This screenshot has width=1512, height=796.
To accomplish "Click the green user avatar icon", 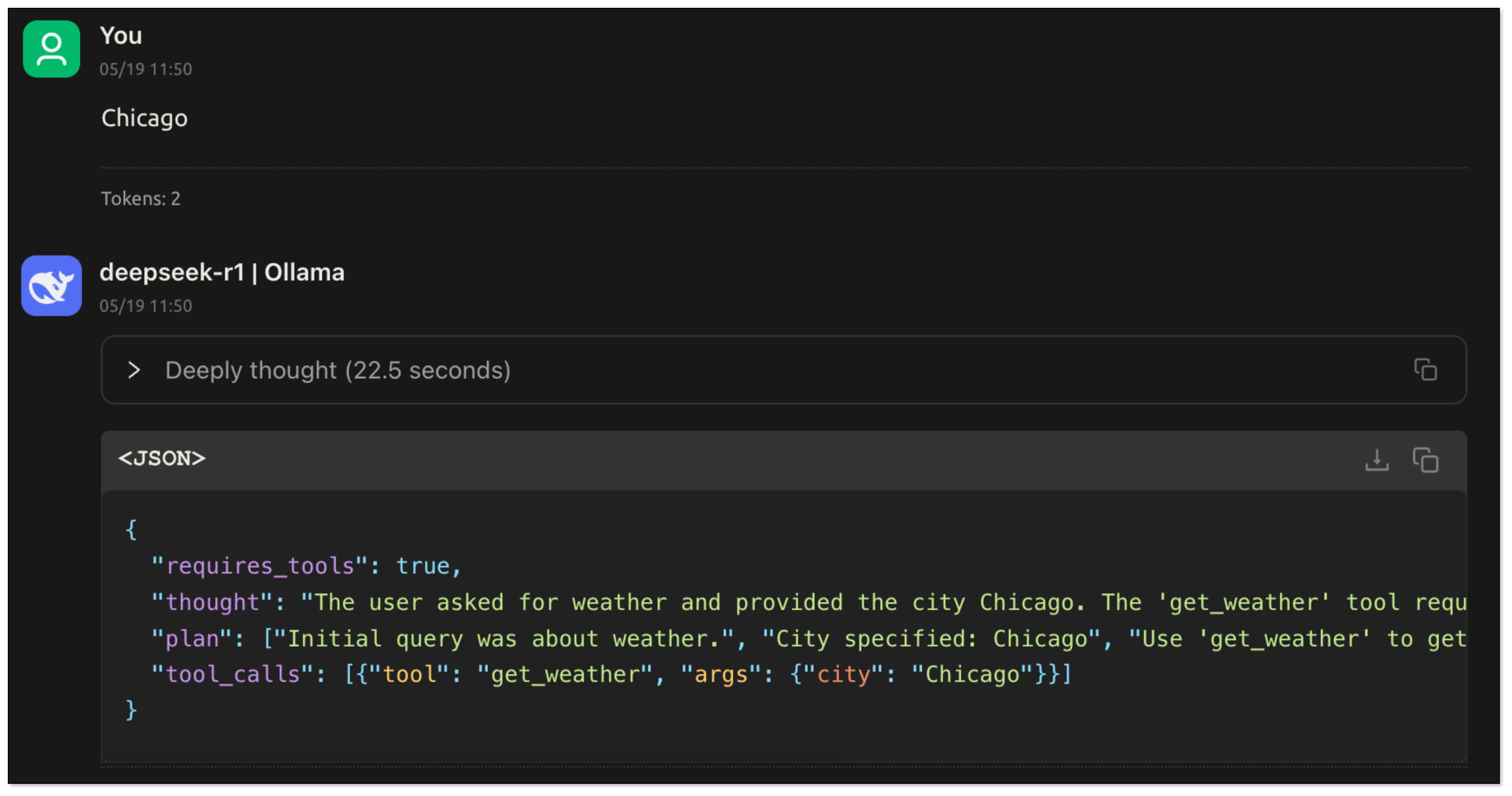I will [x=52, y=49].
